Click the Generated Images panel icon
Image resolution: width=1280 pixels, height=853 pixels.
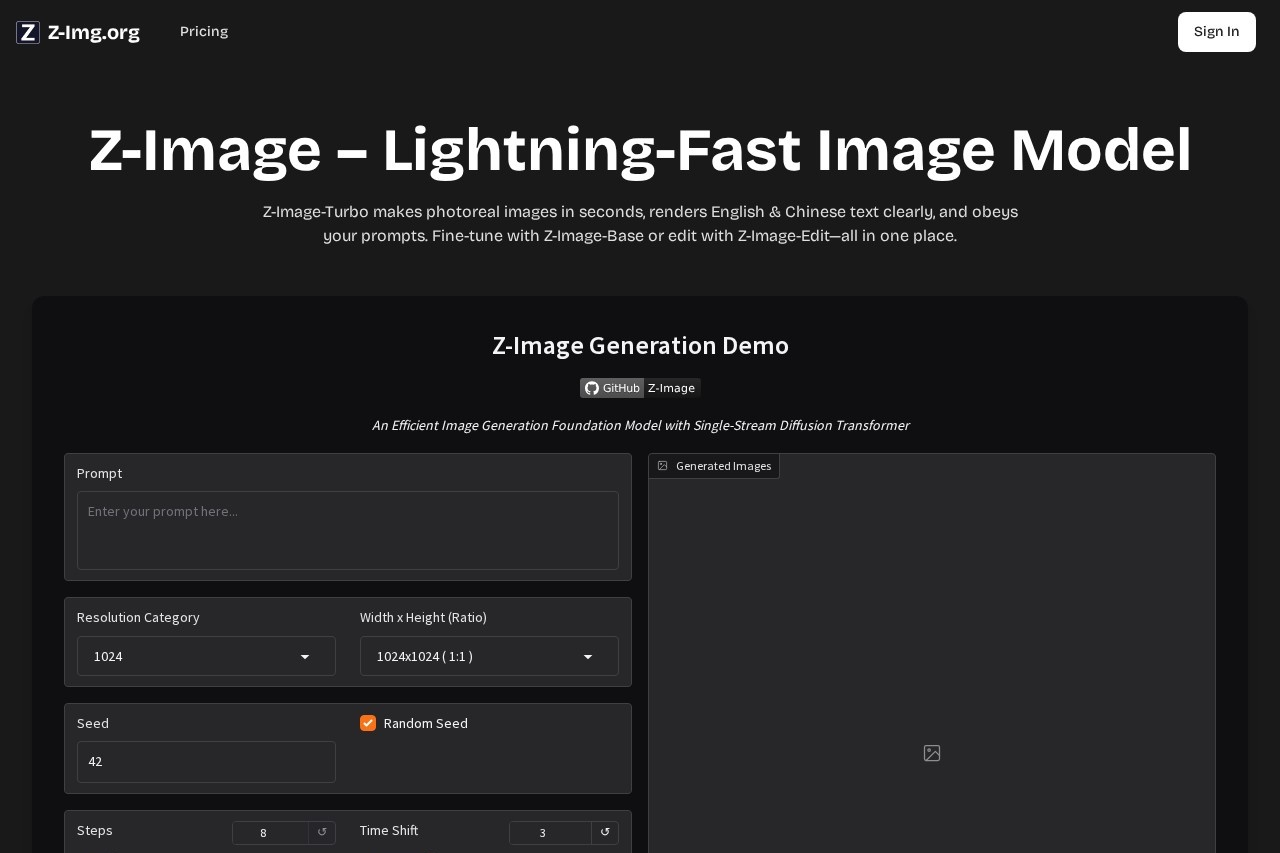tap(662, 465)
